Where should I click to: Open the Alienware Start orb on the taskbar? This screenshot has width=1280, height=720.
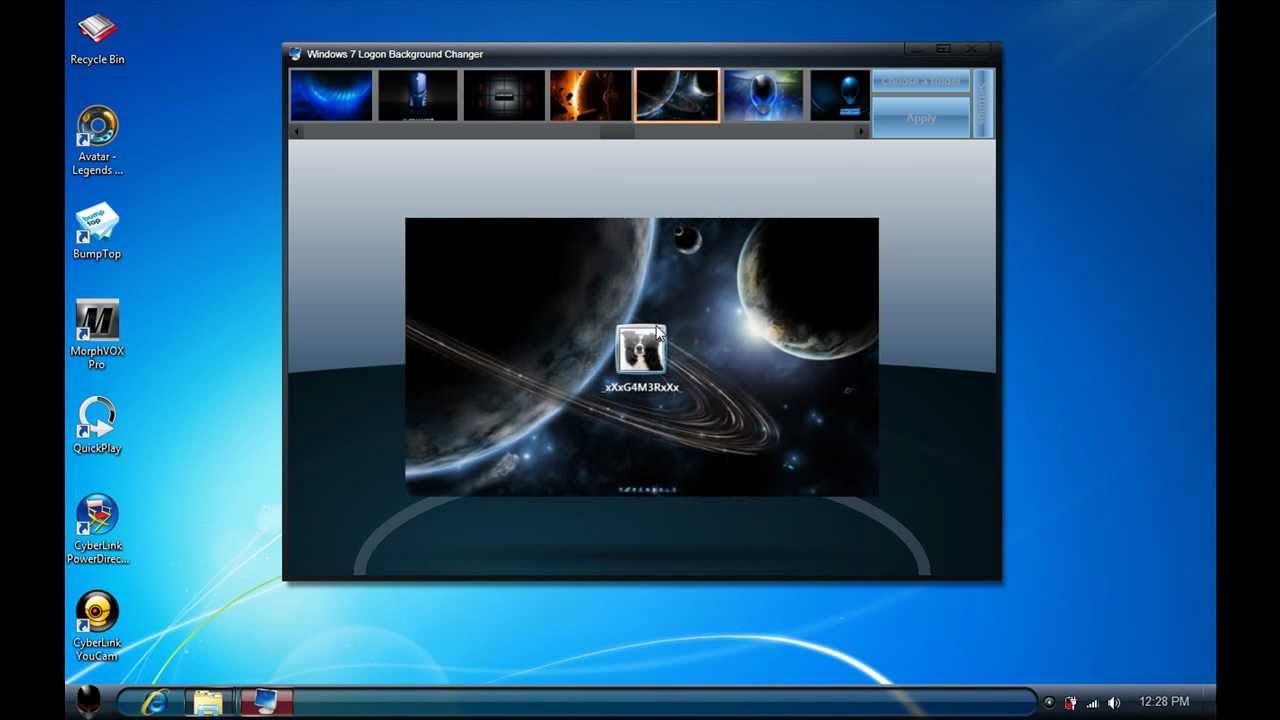click(x=89, y=701)
